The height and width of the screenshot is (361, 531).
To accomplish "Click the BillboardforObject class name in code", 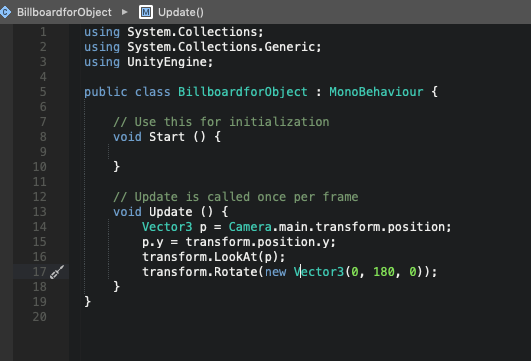I will tap(243, 92).
